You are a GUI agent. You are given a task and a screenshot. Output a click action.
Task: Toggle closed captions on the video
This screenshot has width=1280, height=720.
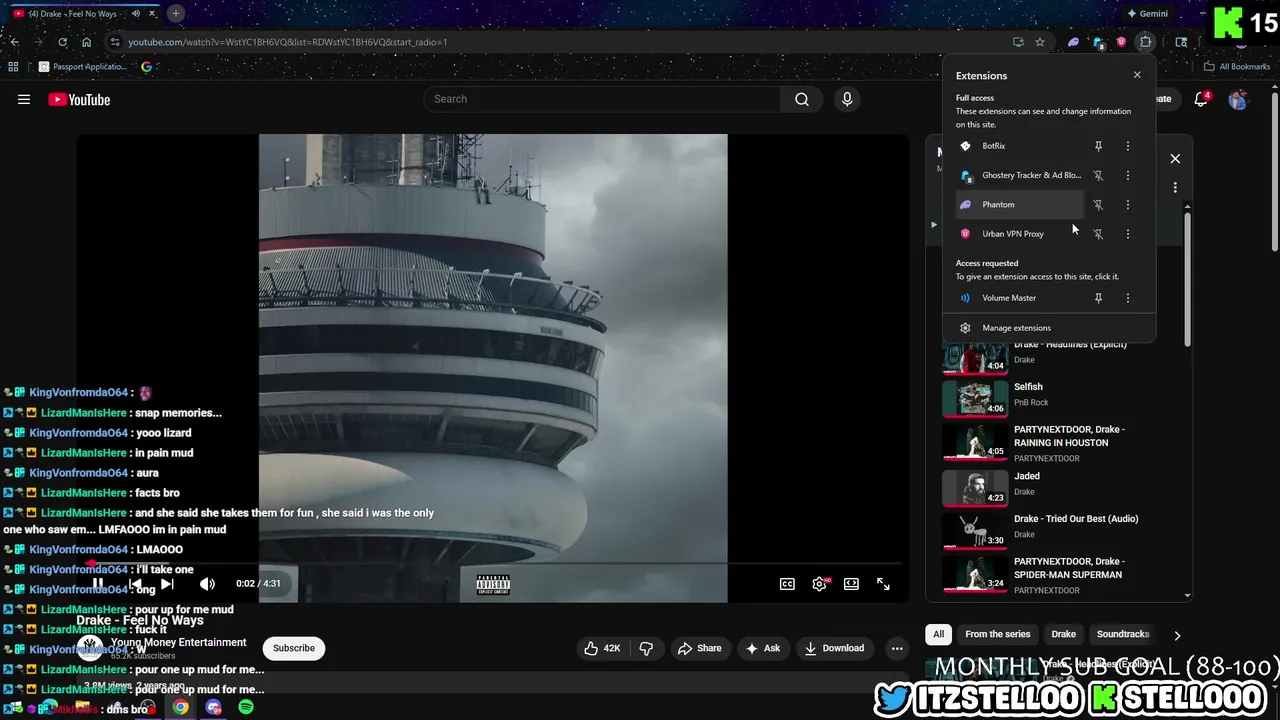(787, 584)
